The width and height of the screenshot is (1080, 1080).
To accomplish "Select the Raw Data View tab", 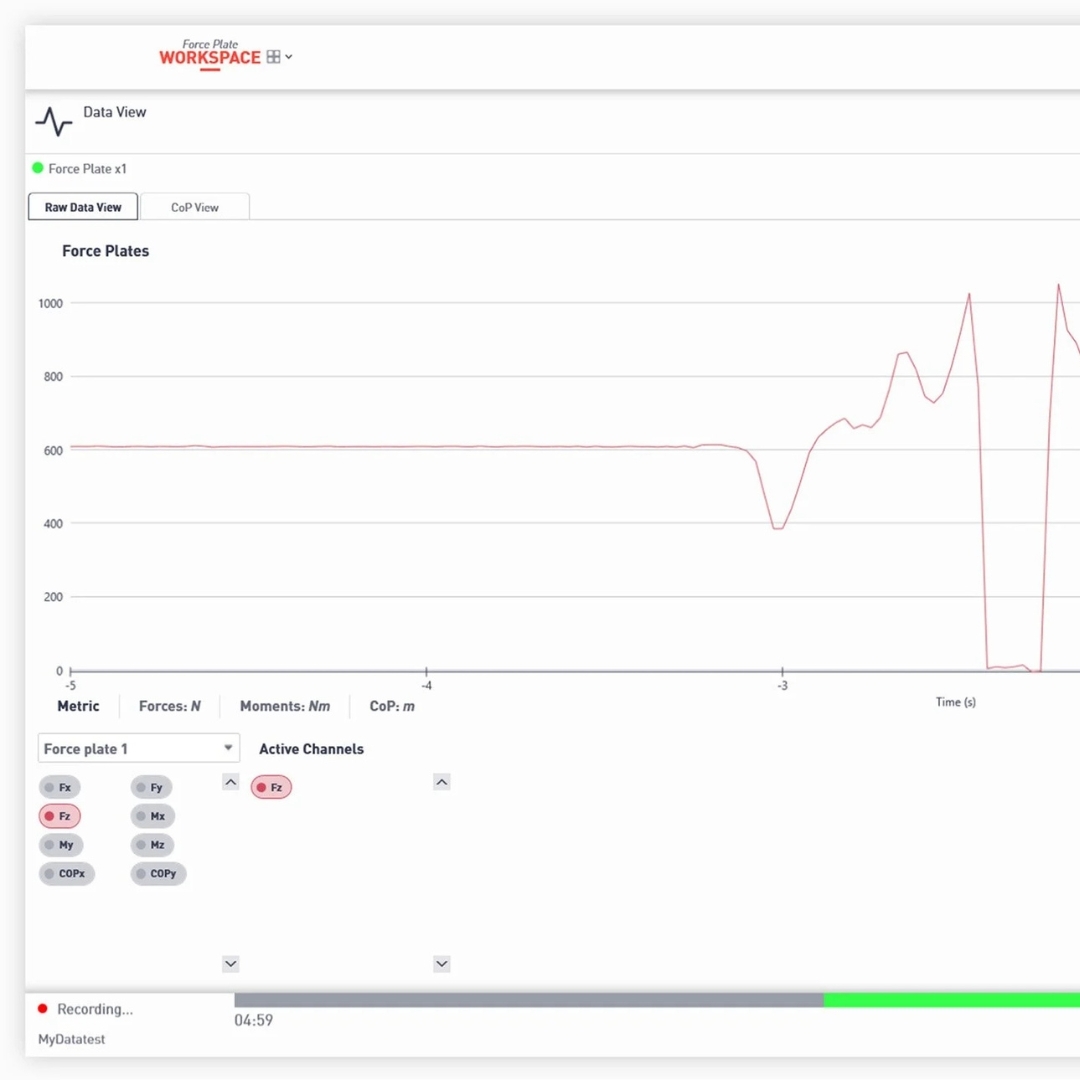I will pos(83,207).
